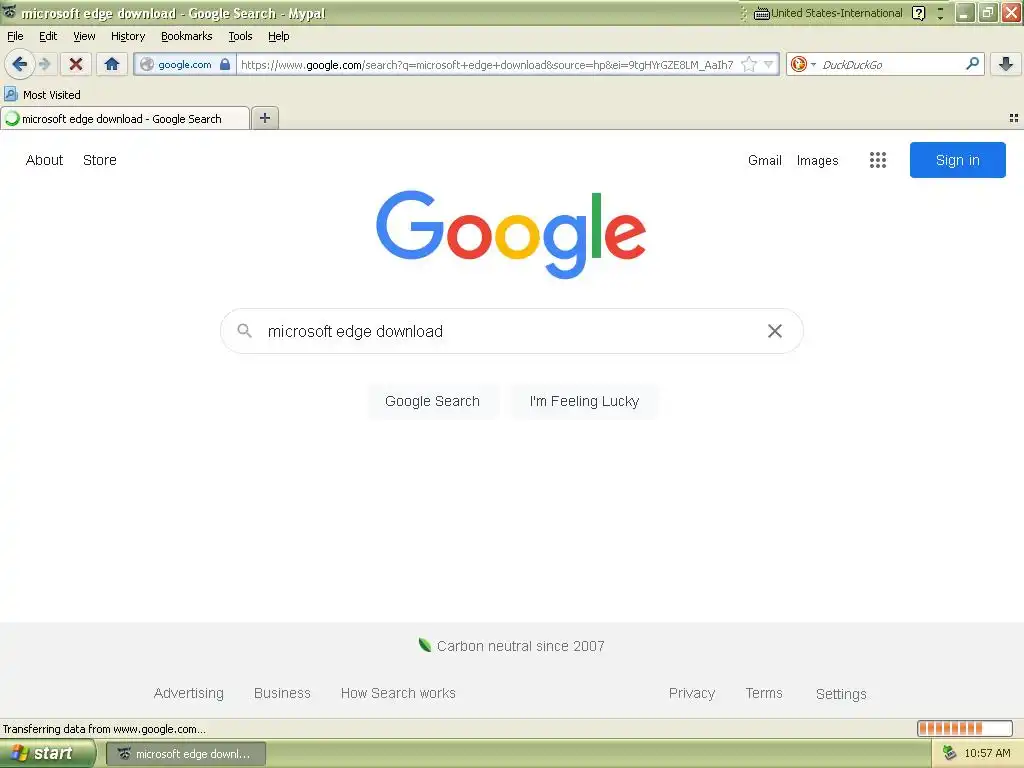Open the Bookmarks menu
Image resolution: width=1024 pixels, height=768 pixels.
pos(187,36)
